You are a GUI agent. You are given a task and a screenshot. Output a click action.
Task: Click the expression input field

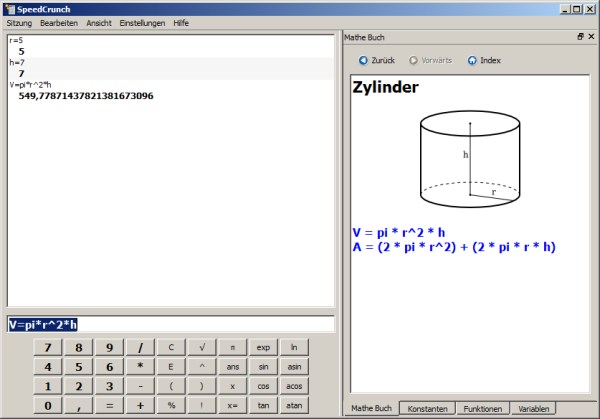tap(171, 324)
